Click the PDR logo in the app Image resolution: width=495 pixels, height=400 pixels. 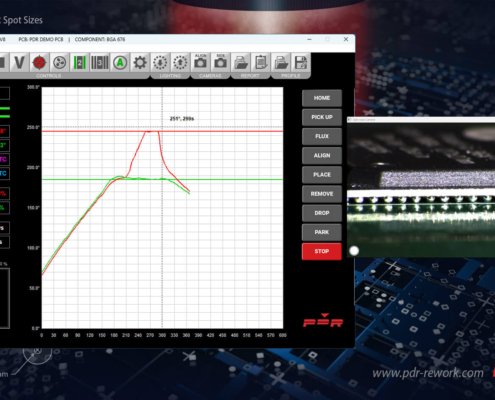pos(323,320)
